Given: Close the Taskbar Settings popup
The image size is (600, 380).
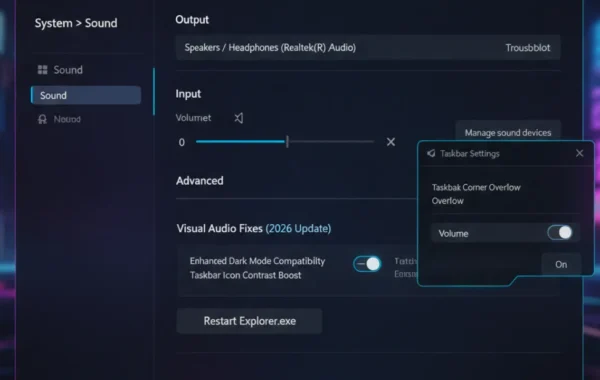Looking at the screenshot, I should click(x=579, y=153).
